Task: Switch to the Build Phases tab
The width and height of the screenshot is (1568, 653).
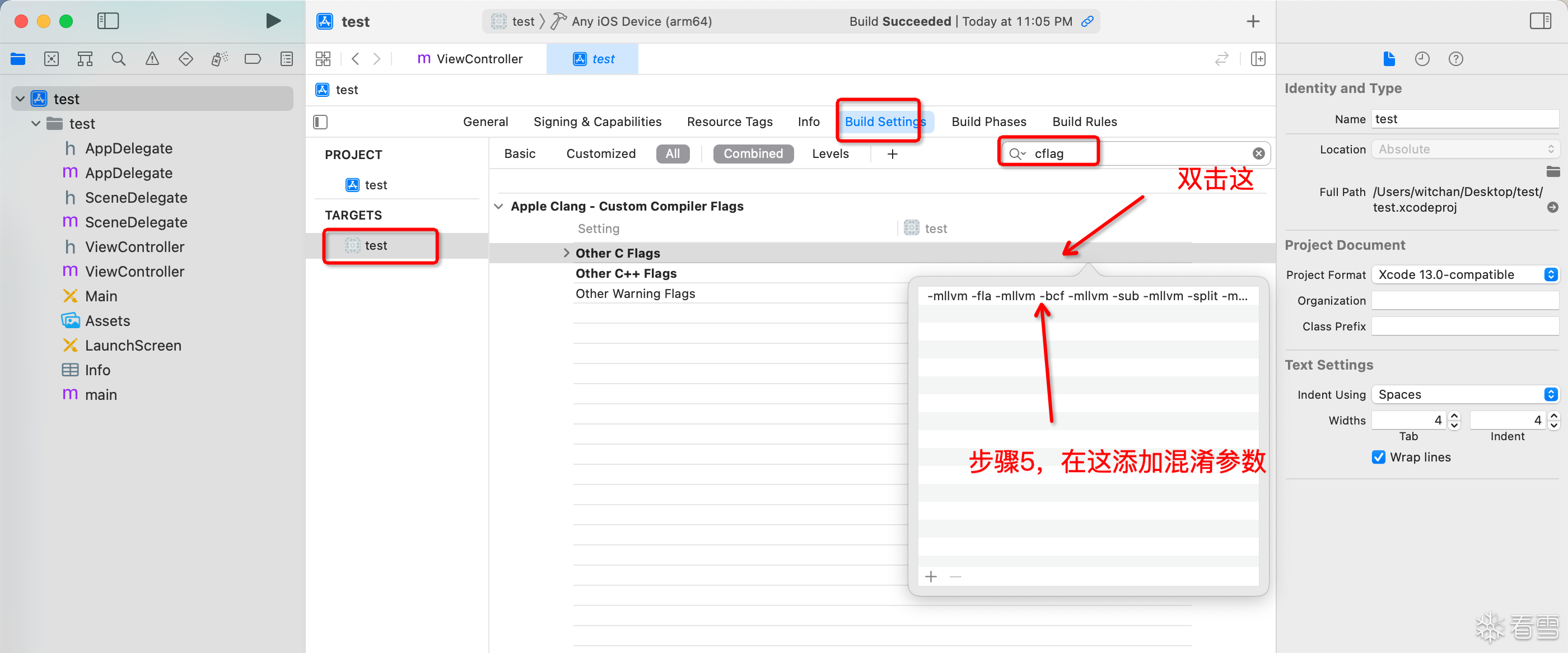Action: point(988,122)
